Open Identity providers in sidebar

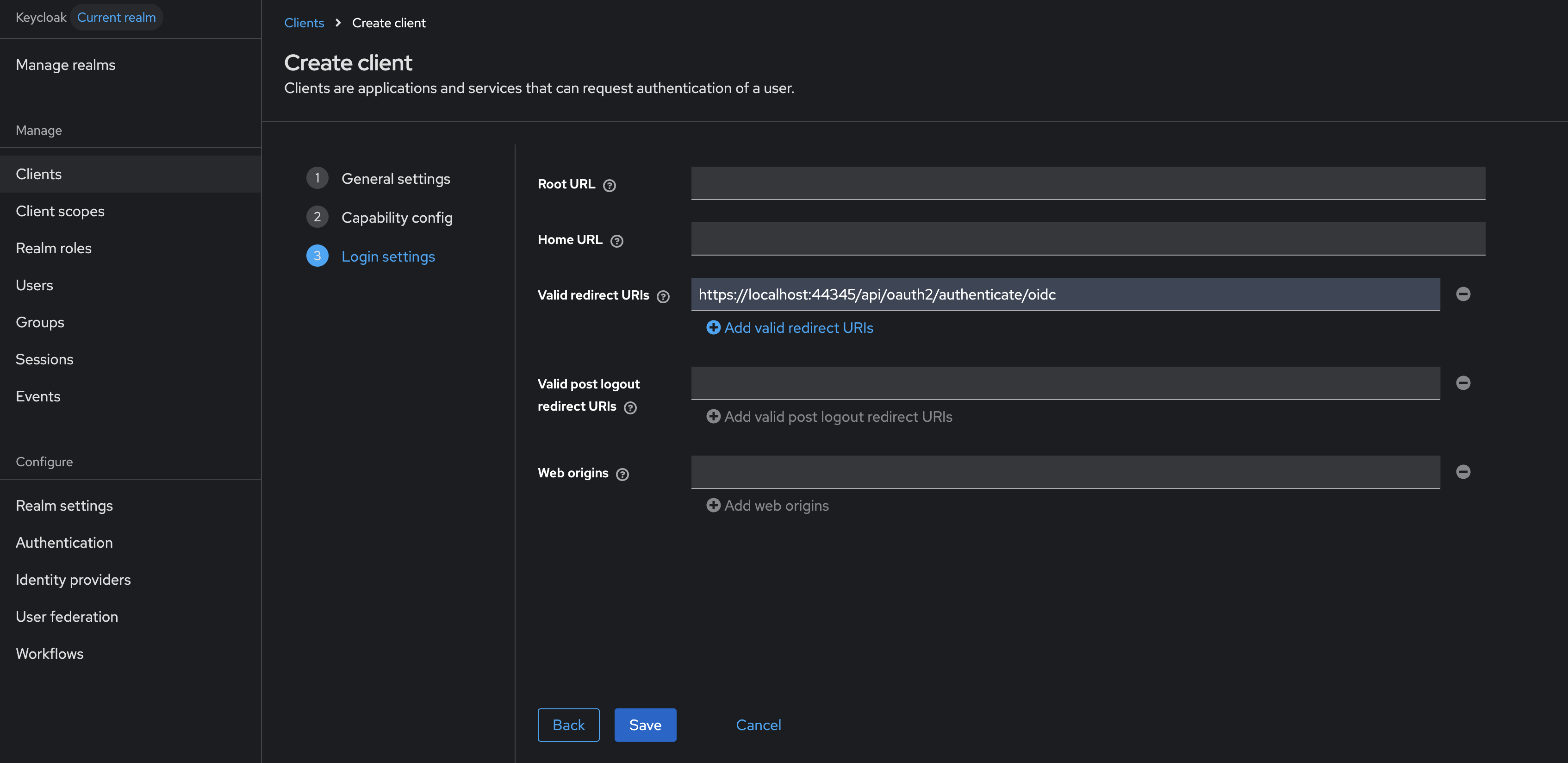(x=130, y=580)
